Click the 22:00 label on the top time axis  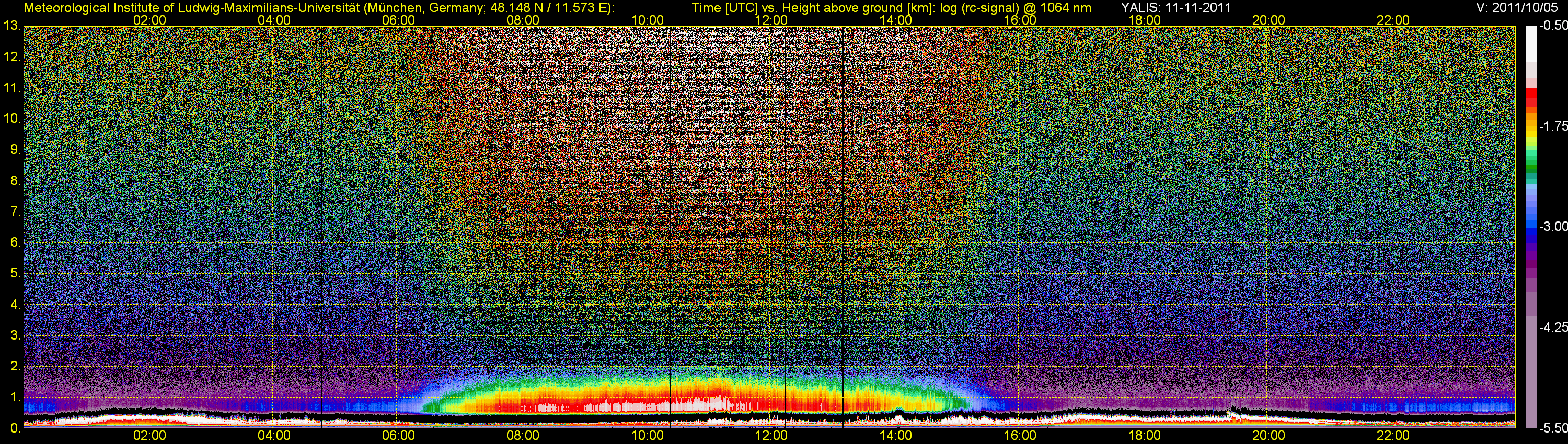(1393, 20)
